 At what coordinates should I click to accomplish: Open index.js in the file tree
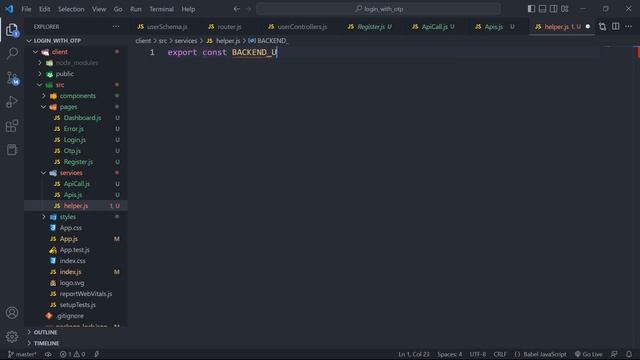pyautogui.click(x=70, y=272)
